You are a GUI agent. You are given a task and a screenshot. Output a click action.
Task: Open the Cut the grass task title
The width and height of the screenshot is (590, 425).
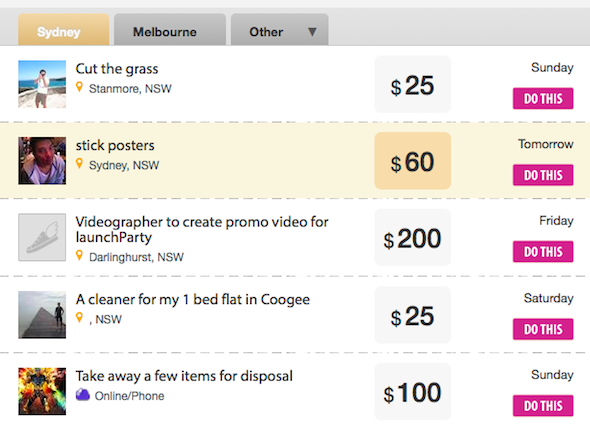point(117,69)
